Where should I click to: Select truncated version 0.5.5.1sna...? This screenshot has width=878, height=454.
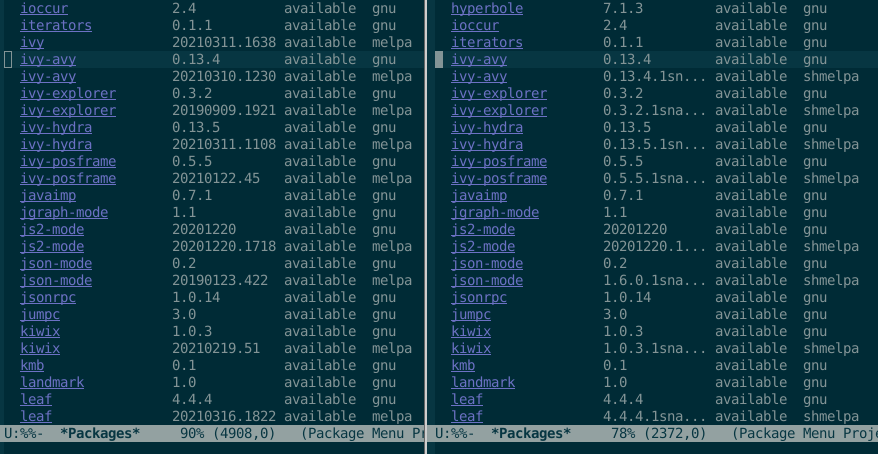pyautogui.click(x=655, y=179)
